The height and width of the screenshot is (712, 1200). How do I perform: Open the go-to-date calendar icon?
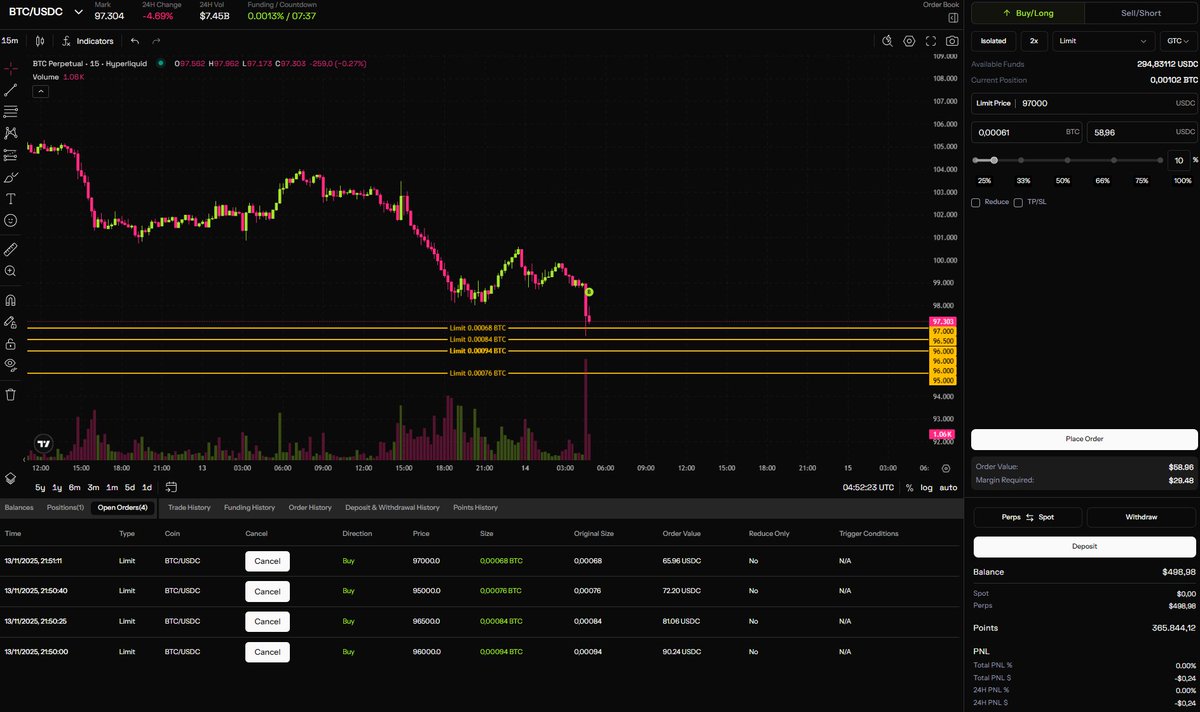coord(172,487)
